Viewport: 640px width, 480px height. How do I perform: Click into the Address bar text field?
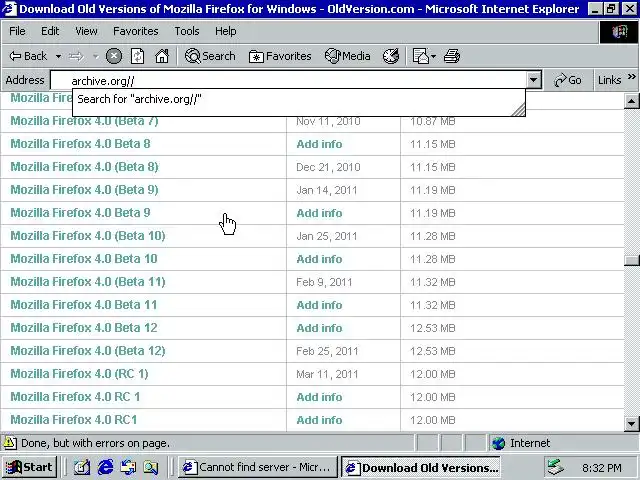[x=289, y=80]
